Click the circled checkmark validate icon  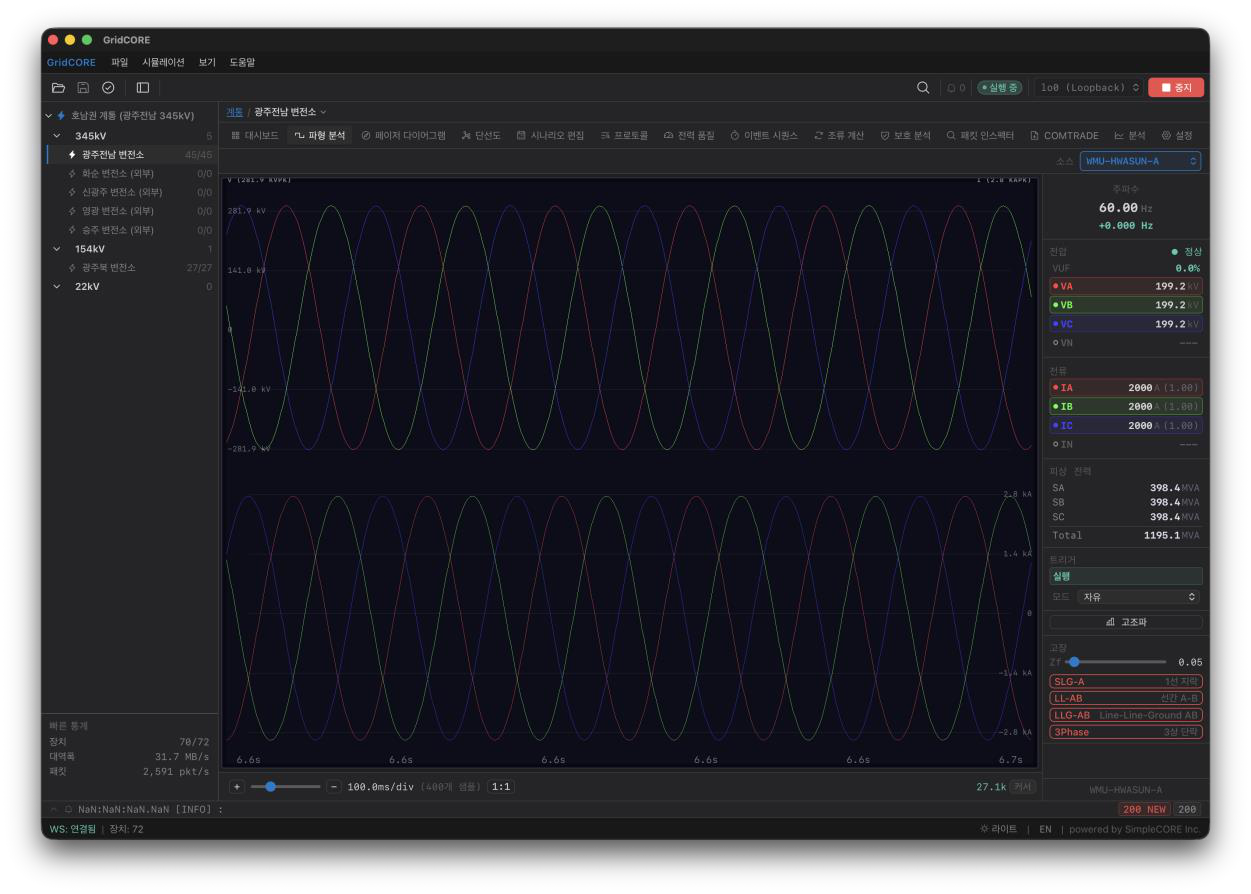click(108, 88)
